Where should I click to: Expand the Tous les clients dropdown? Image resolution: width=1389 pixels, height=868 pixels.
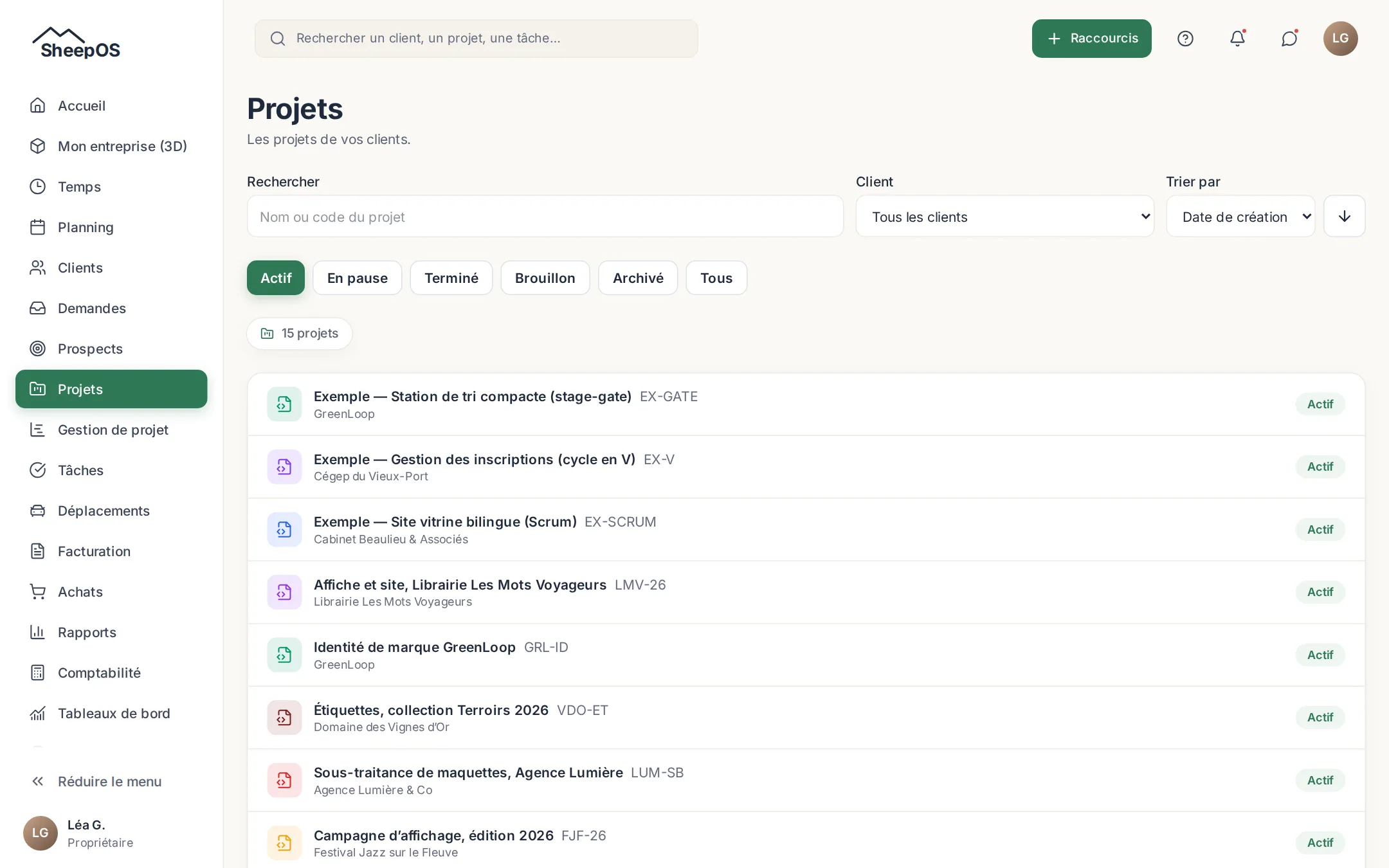click(x=1004, y=217)
